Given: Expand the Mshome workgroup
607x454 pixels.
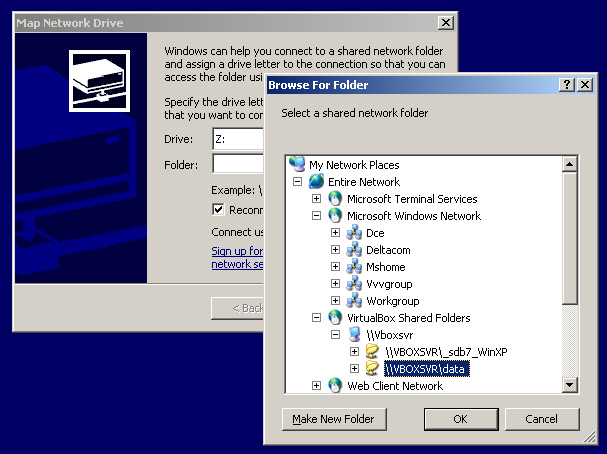Looking at the screenshot, I should (x=335, y=267).
